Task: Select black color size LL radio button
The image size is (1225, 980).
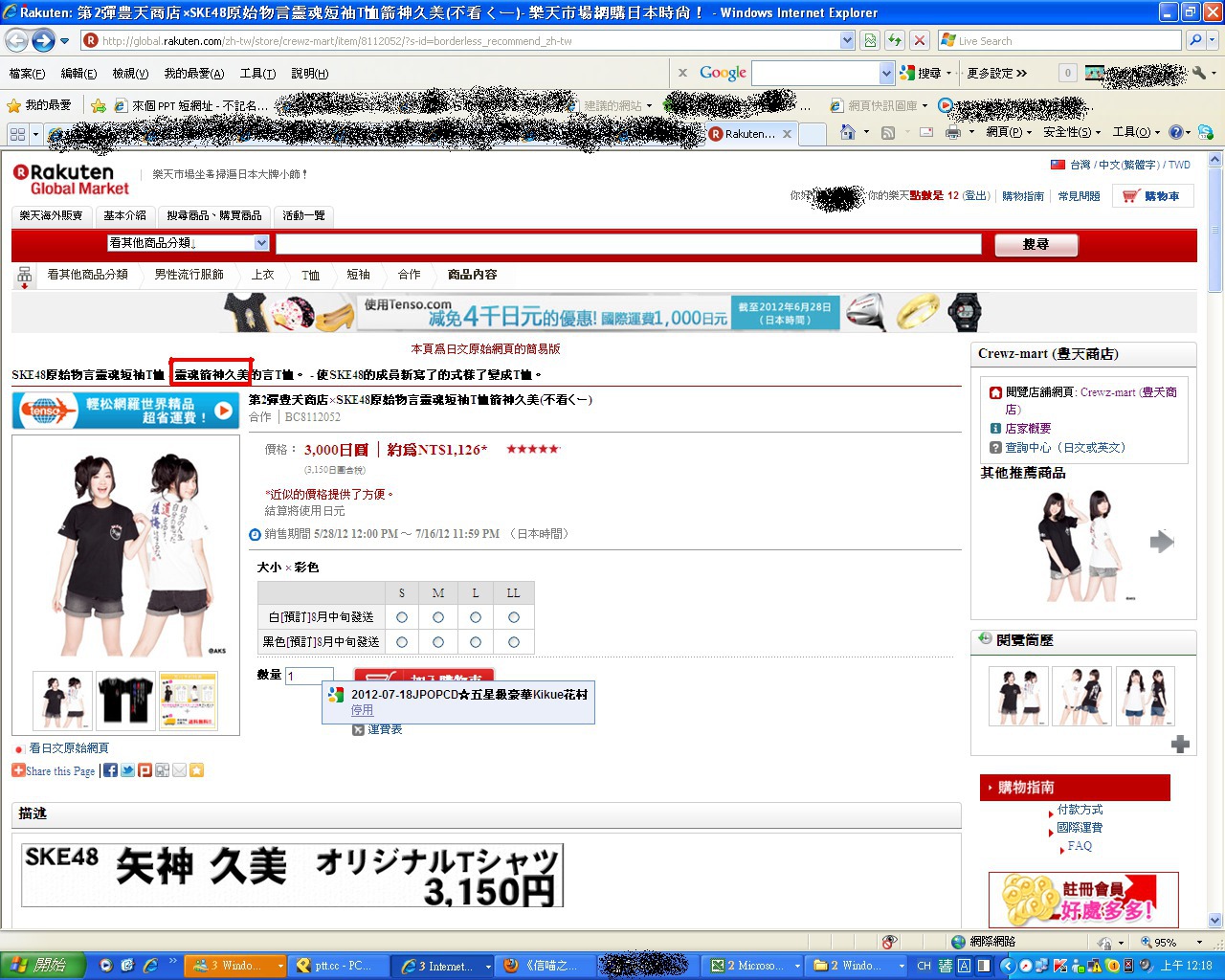Action: click(x=514, y=642)
